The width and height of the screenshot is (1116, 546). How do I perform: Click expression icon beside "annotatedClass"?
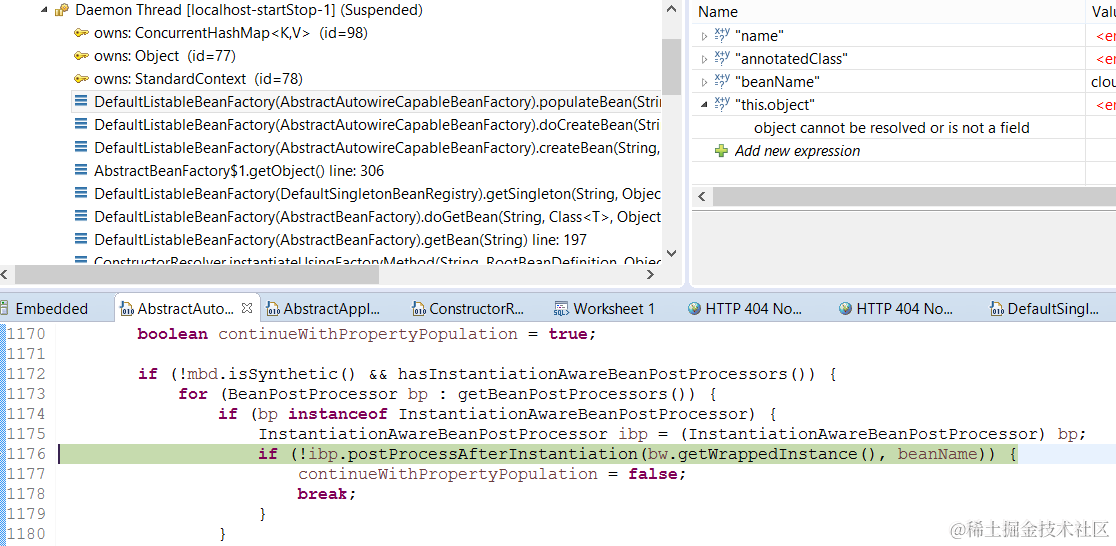tap(722, 58)
